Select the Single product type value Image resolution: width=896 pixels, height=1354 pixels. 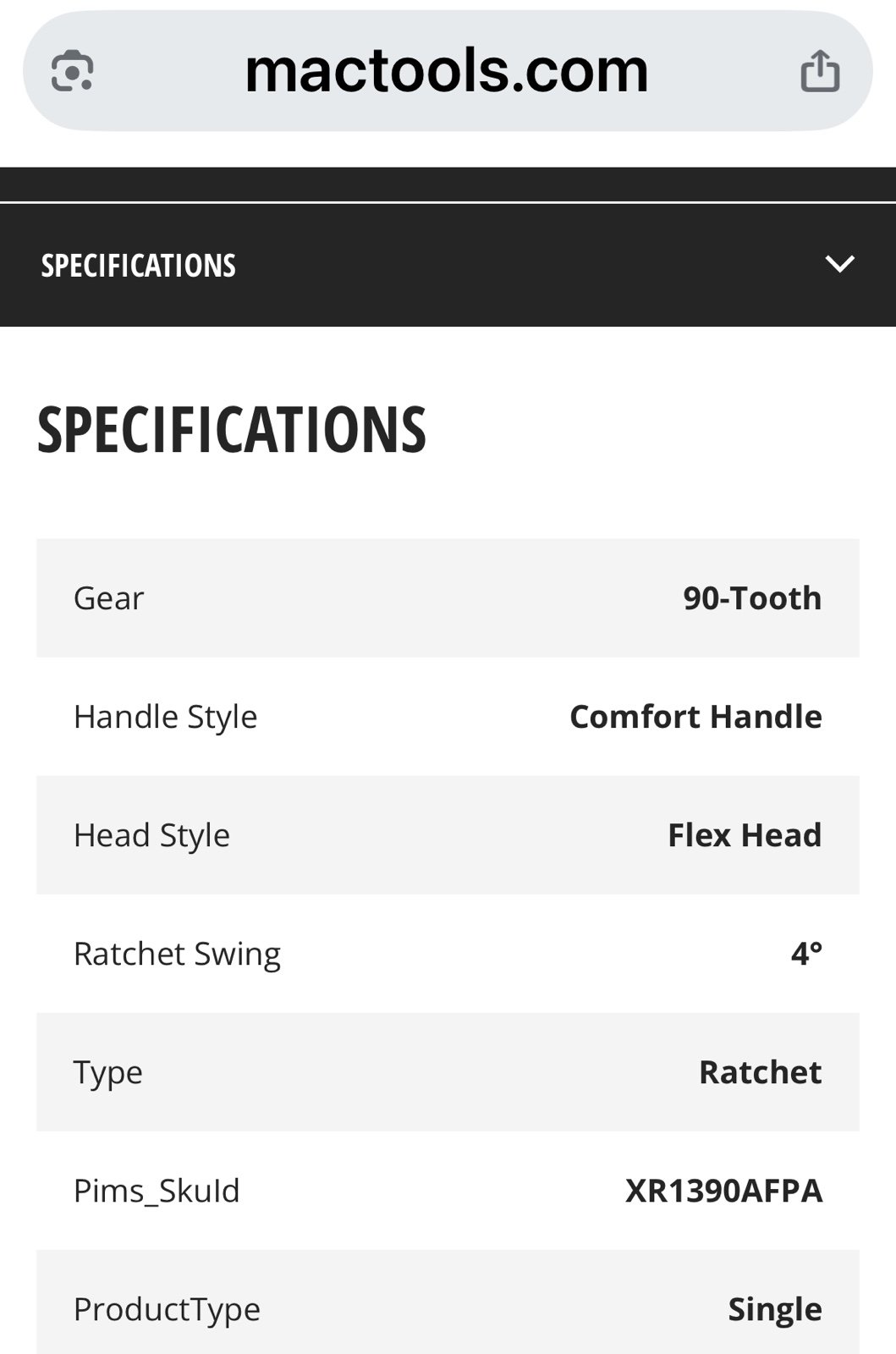[x=775, y=1309]
